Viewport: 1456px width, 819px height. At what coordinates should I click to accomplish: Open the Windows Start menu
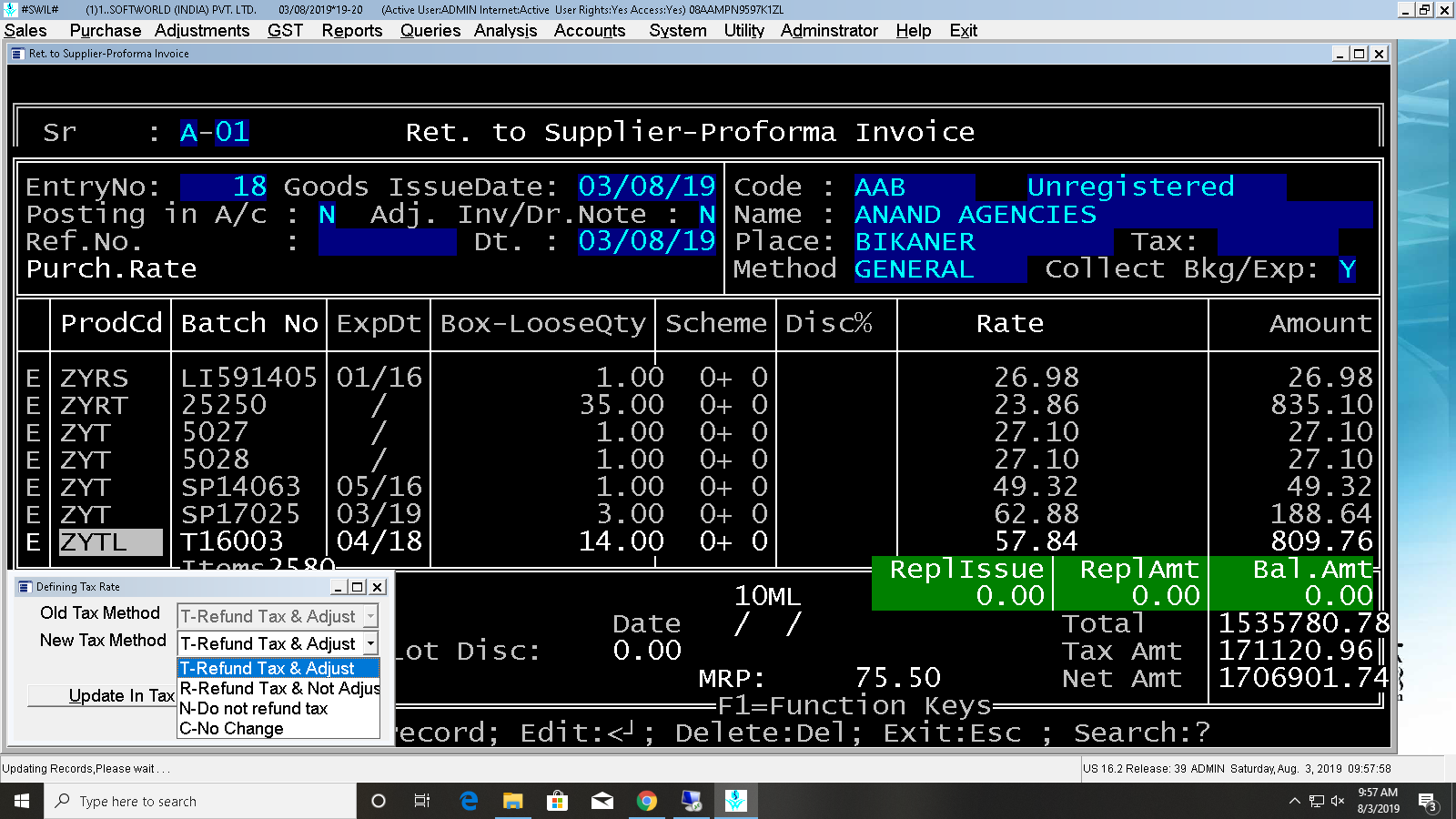[22, 801]
